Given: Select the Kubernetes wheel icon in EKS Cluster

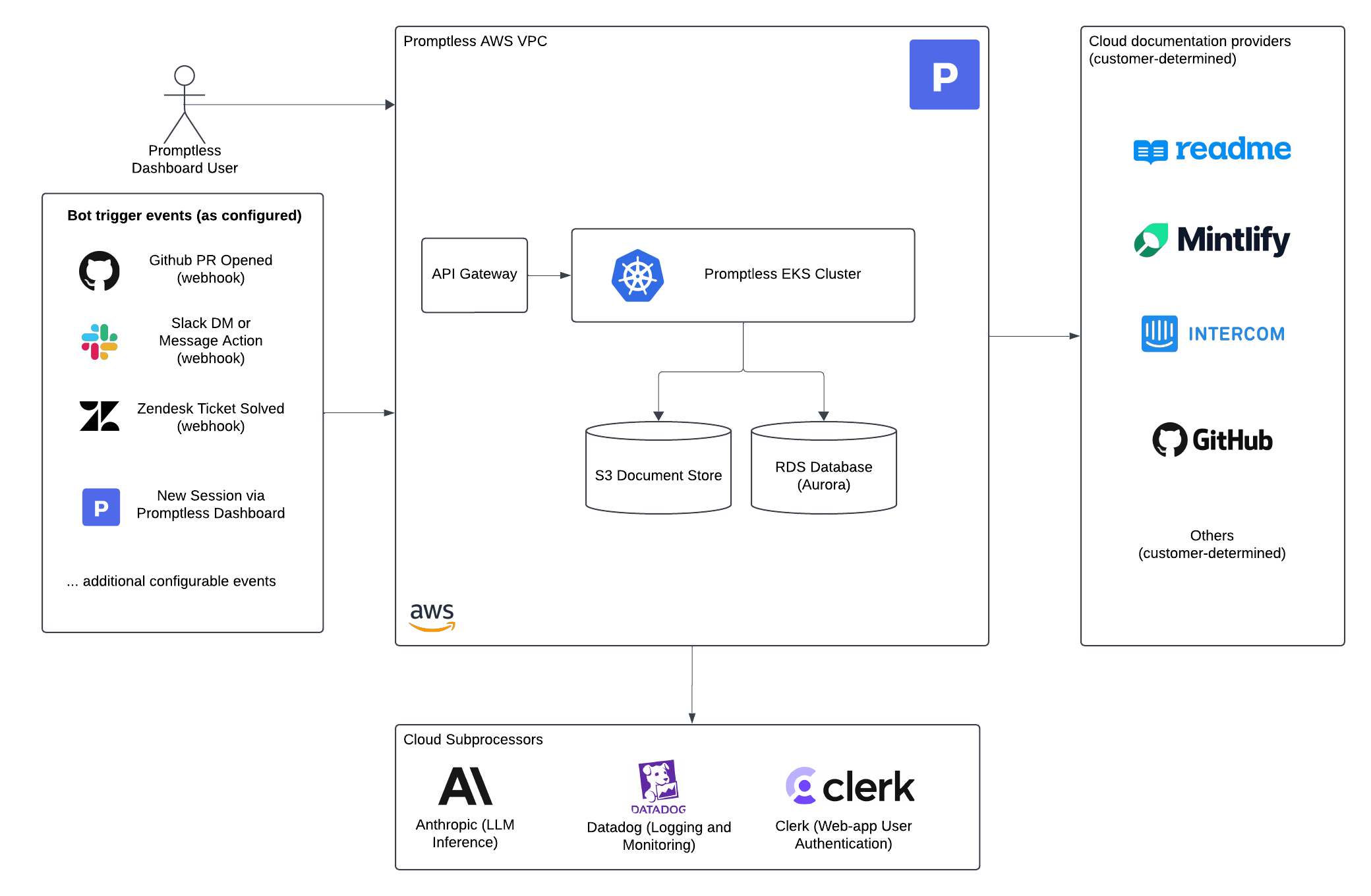Looking at the screenshot, I should [x=637, y=275].
